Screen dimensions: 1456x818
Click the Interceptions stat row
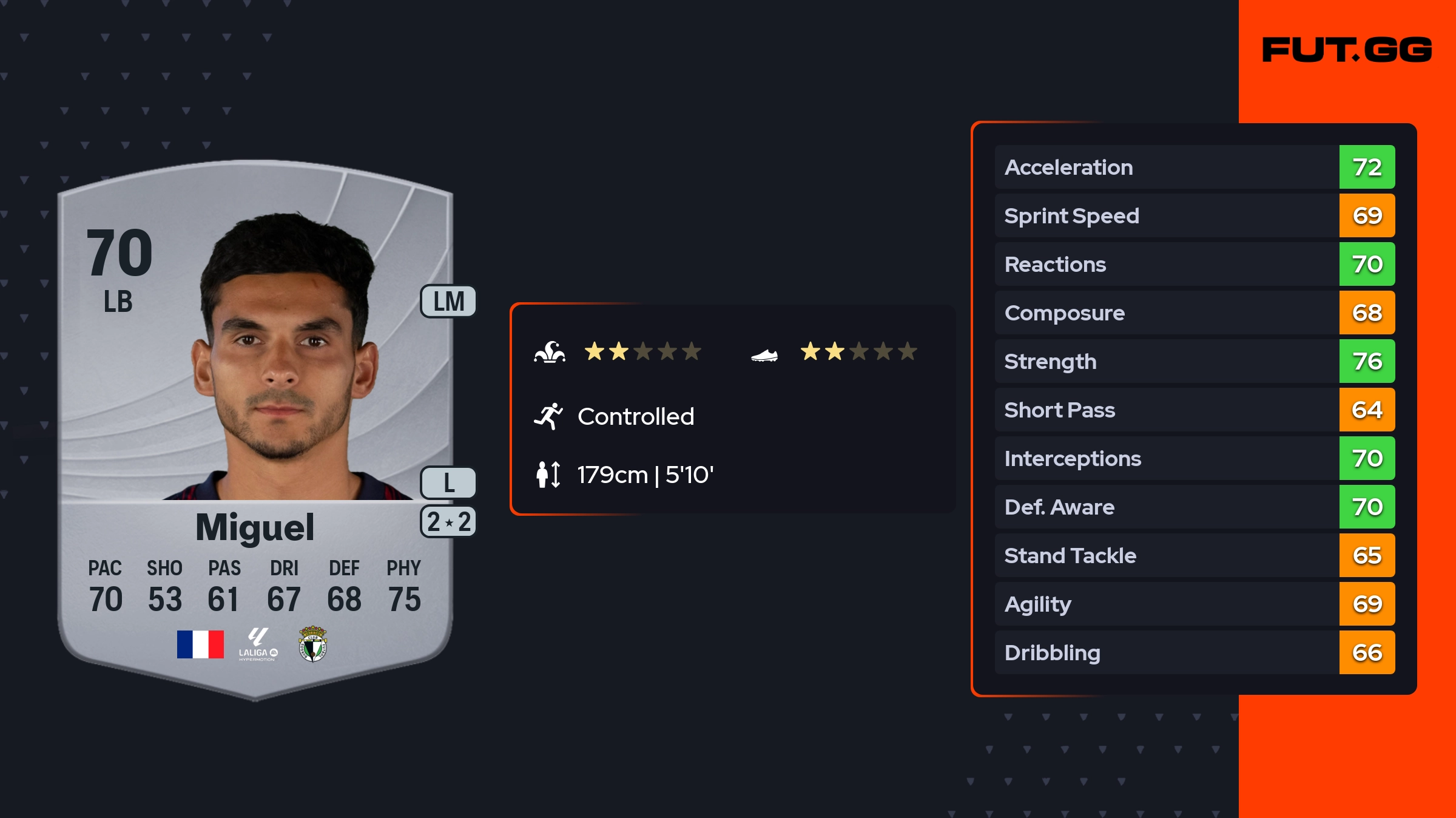1195,458
